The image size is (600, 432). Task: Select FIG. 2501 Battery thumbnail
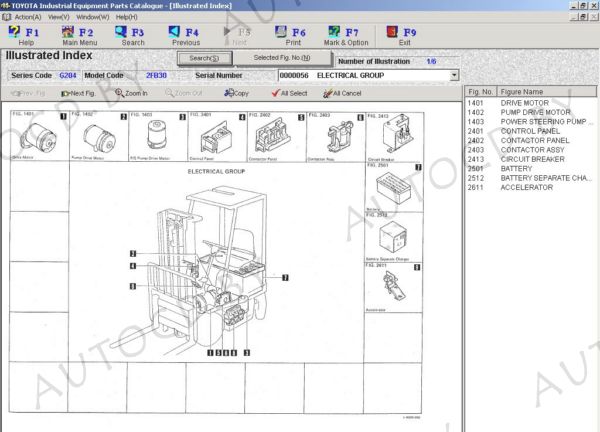click(394, 187)
